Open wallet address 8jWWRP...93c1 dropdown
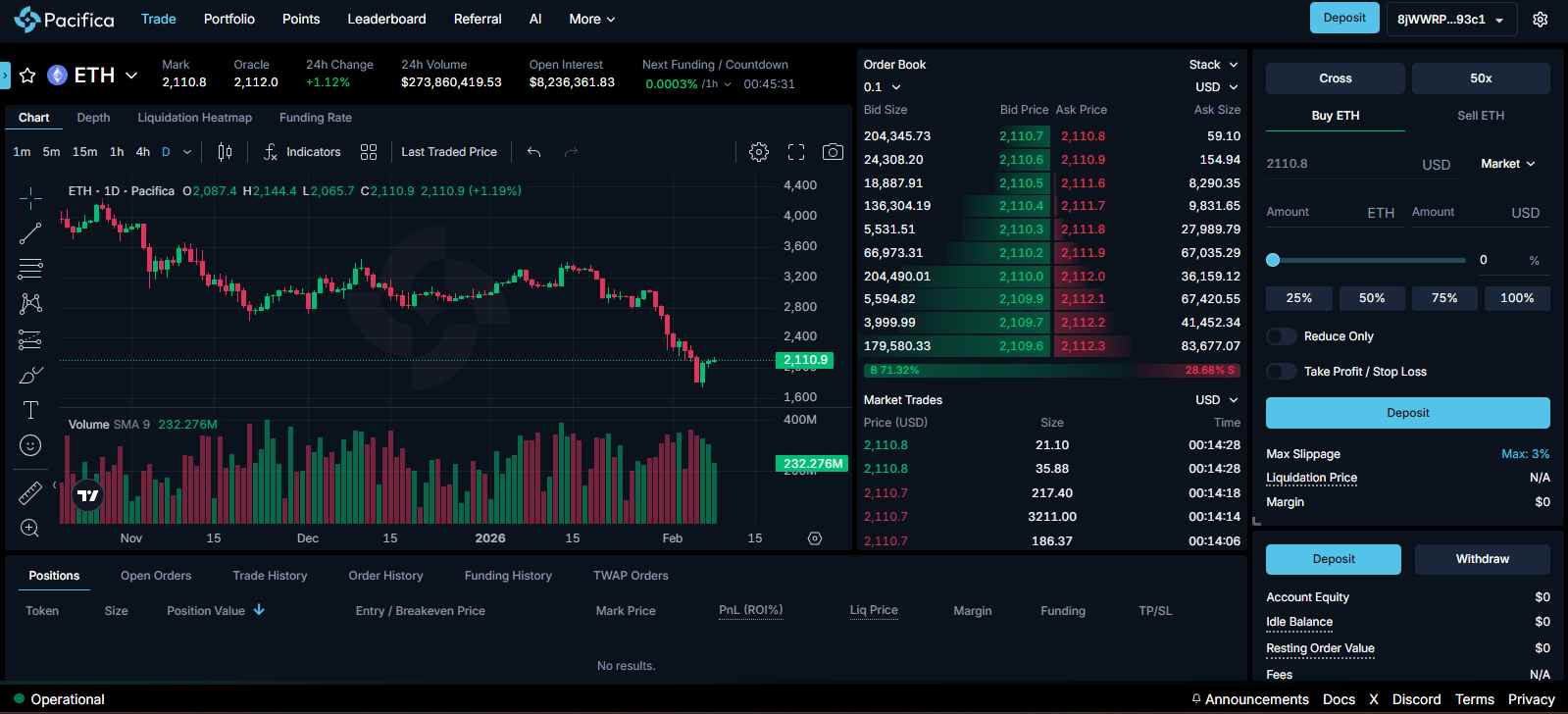The height and width of the screenshot is (714, 1568). (x=1451, y=20)
